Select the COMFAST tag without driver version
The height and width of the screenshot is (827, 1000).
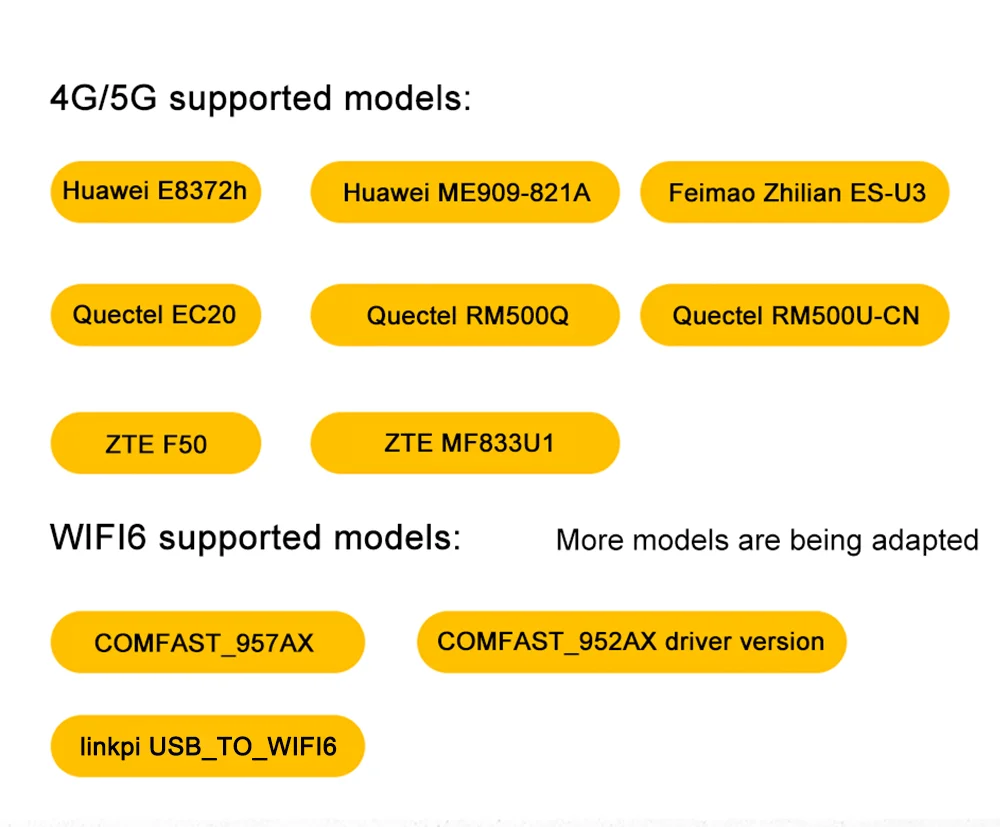(x=207, y=642)
